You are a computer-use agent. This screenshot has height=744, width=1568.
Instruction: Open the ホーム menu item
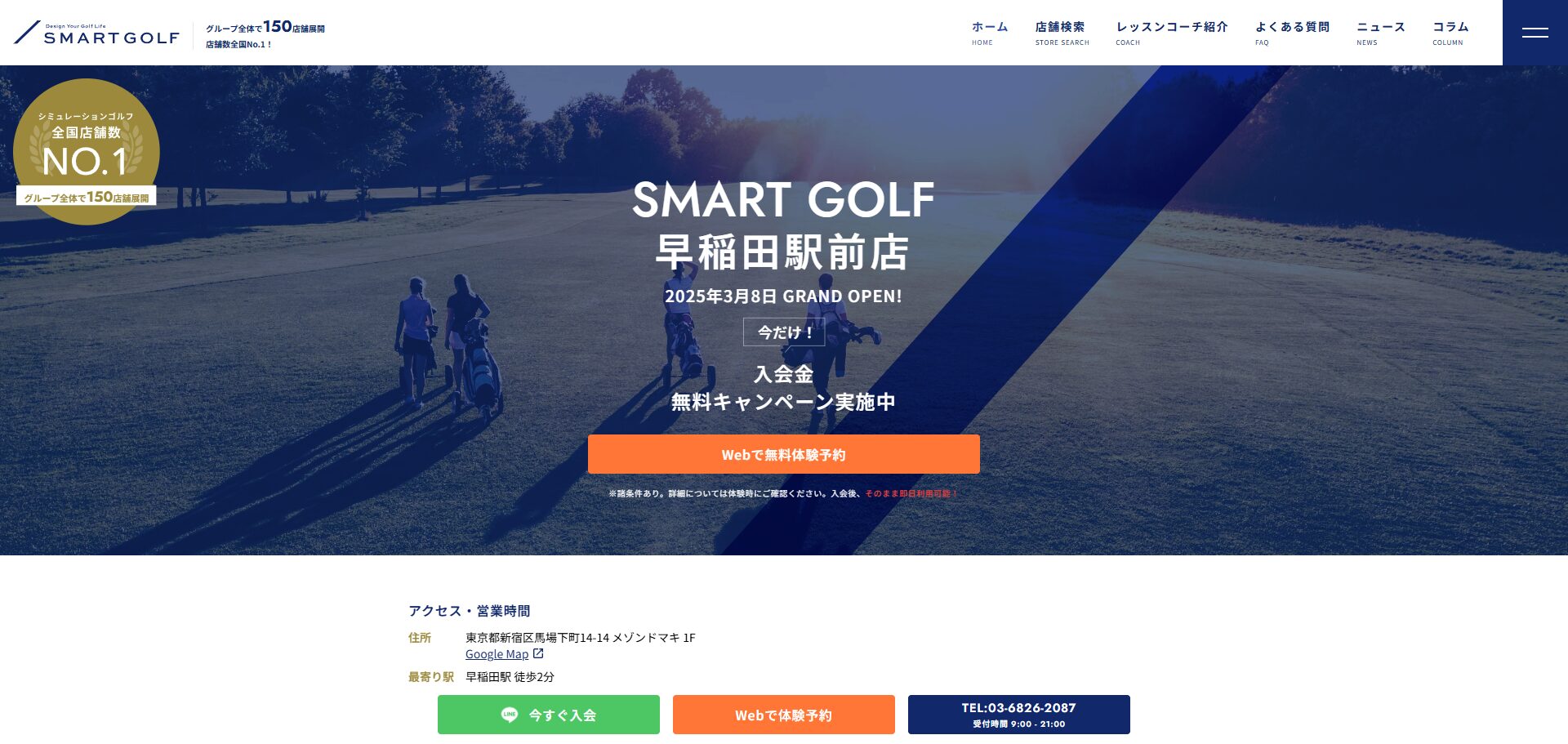(x=990, y=33)
